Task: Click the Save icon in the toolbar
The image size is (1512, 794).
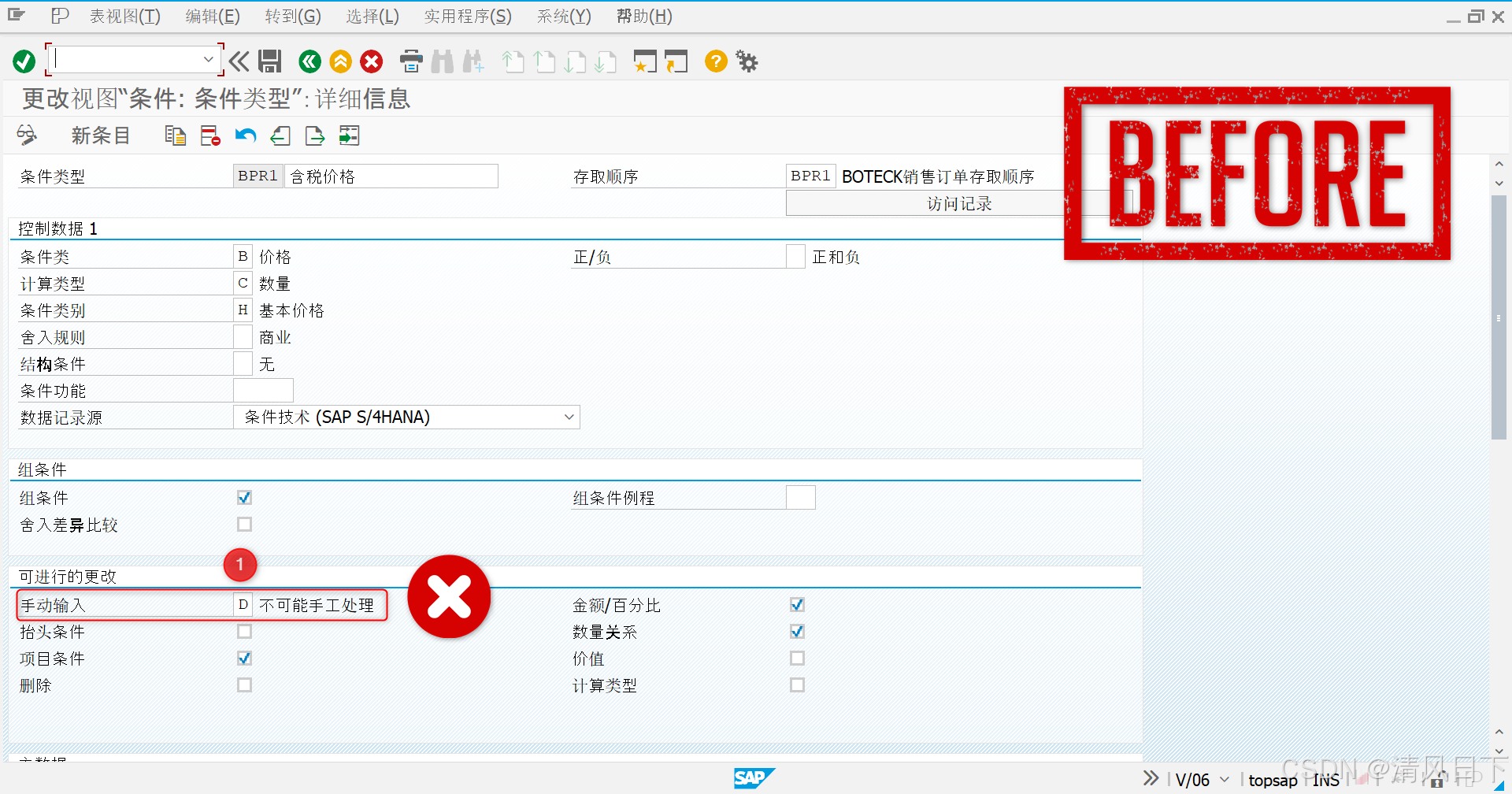Action: [270, 61]
